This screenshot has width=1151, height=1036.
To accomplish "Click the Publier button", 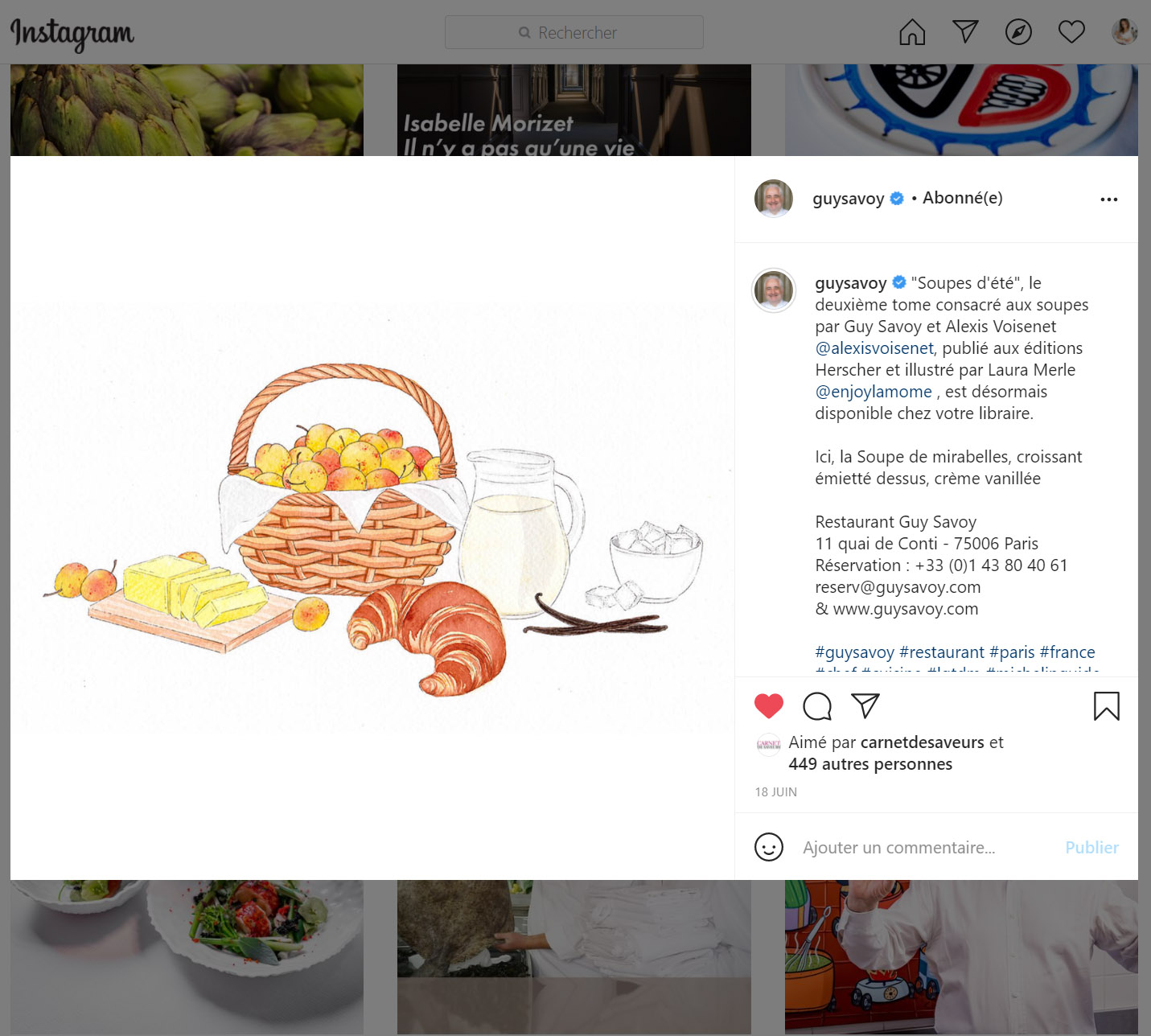I will point(1091,848).
